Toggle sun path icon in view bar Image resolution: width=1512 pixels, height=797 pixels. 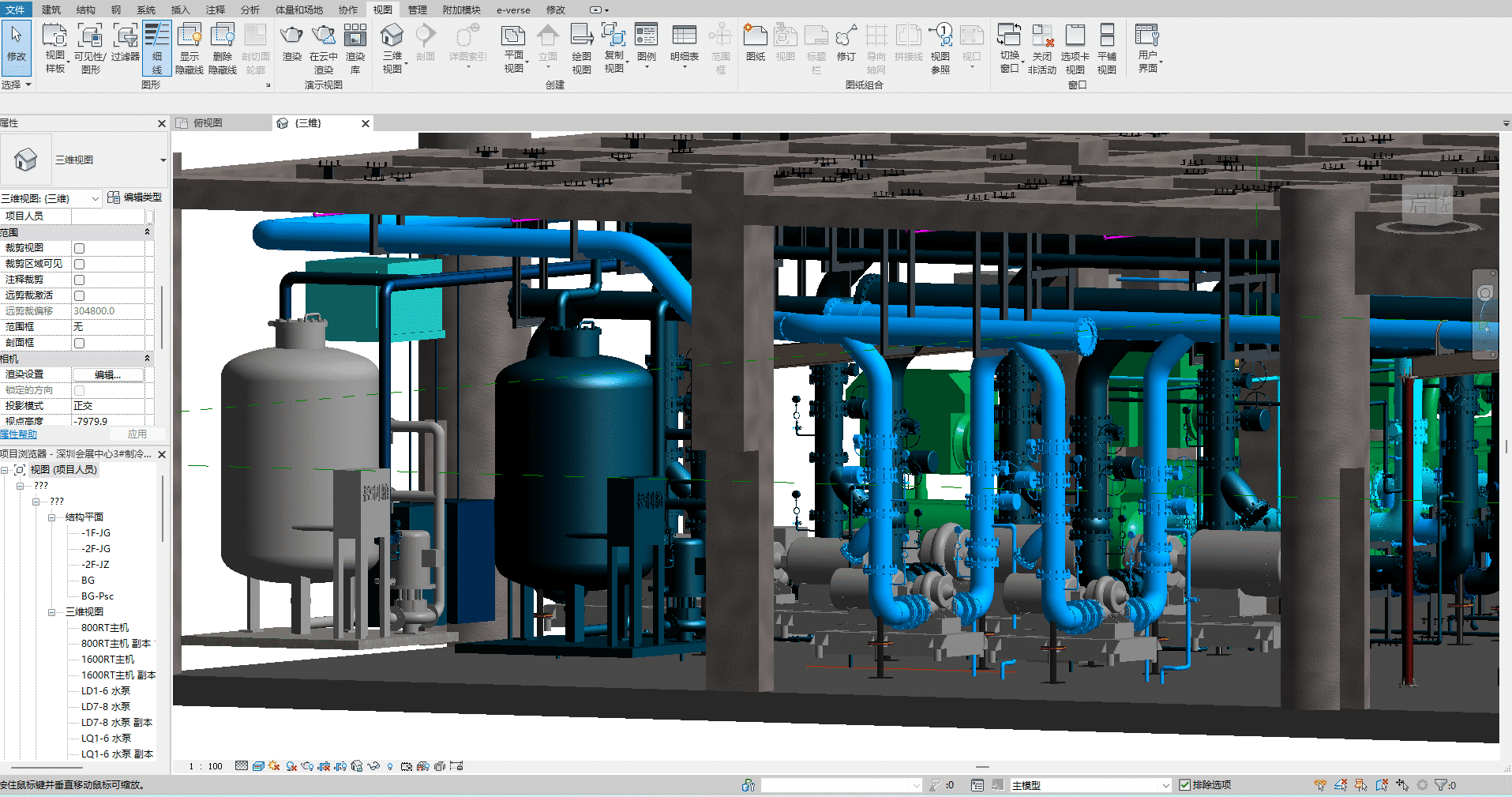click(x=274, y=766)
